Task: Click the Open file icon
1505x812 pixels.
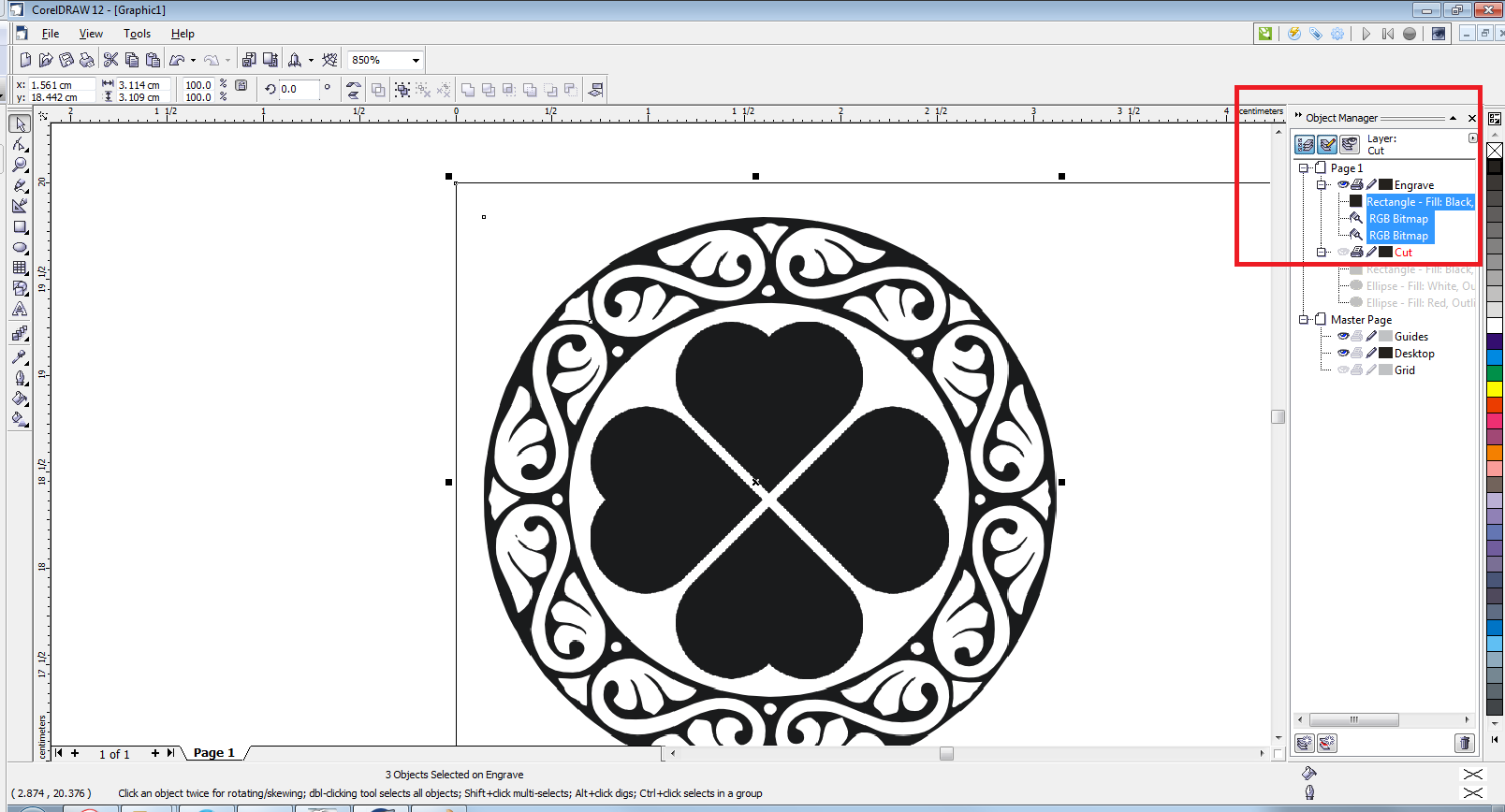Action: click(x=46, y=60)
